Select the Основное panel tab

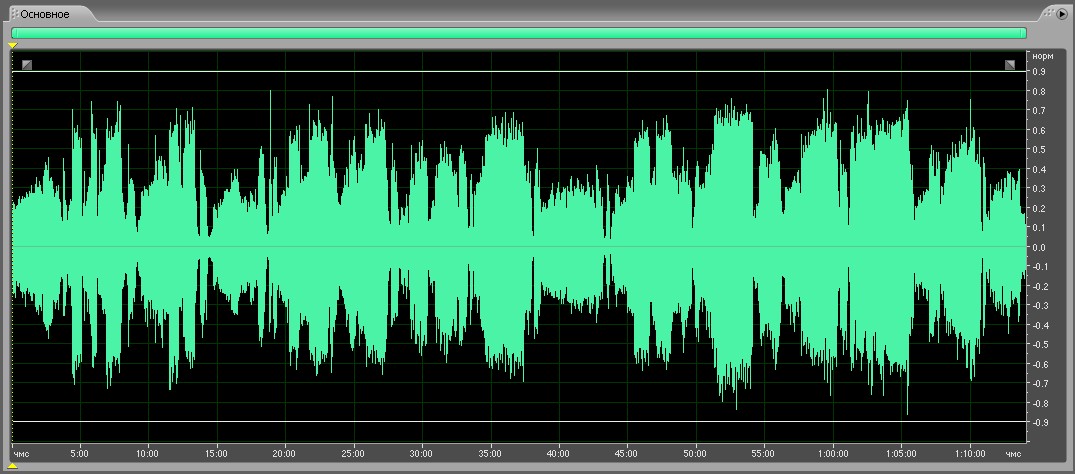pyautogui.click(x=45, y=14)
